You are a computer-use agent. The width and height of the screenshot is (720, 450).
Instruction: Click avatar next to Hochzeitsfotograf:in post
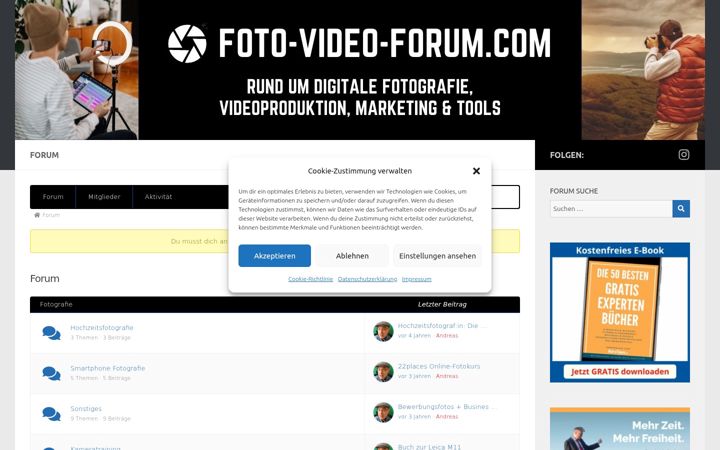click(x=383, y=331)
